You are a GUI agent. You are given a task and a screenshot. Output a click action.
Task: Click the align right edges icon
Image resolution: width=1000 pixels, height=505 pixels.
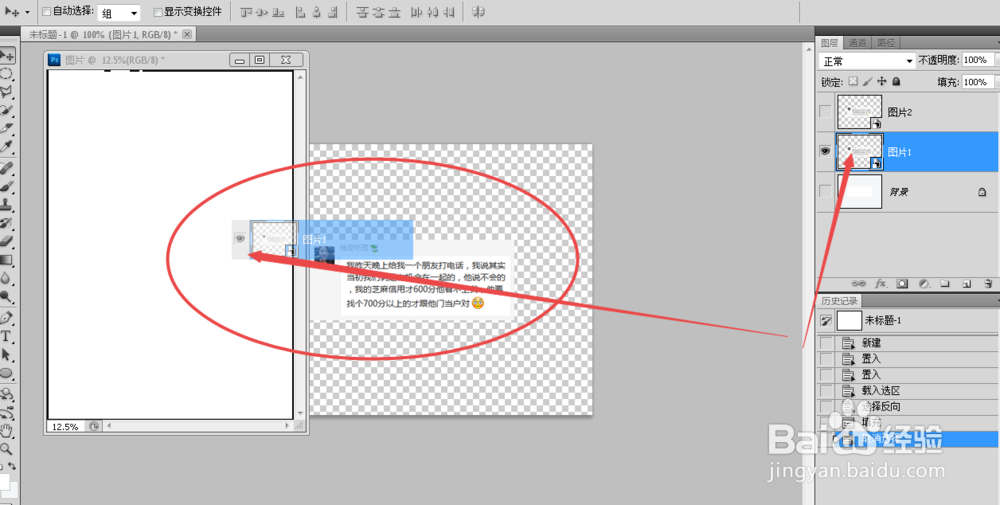click(x=333, y=11)
